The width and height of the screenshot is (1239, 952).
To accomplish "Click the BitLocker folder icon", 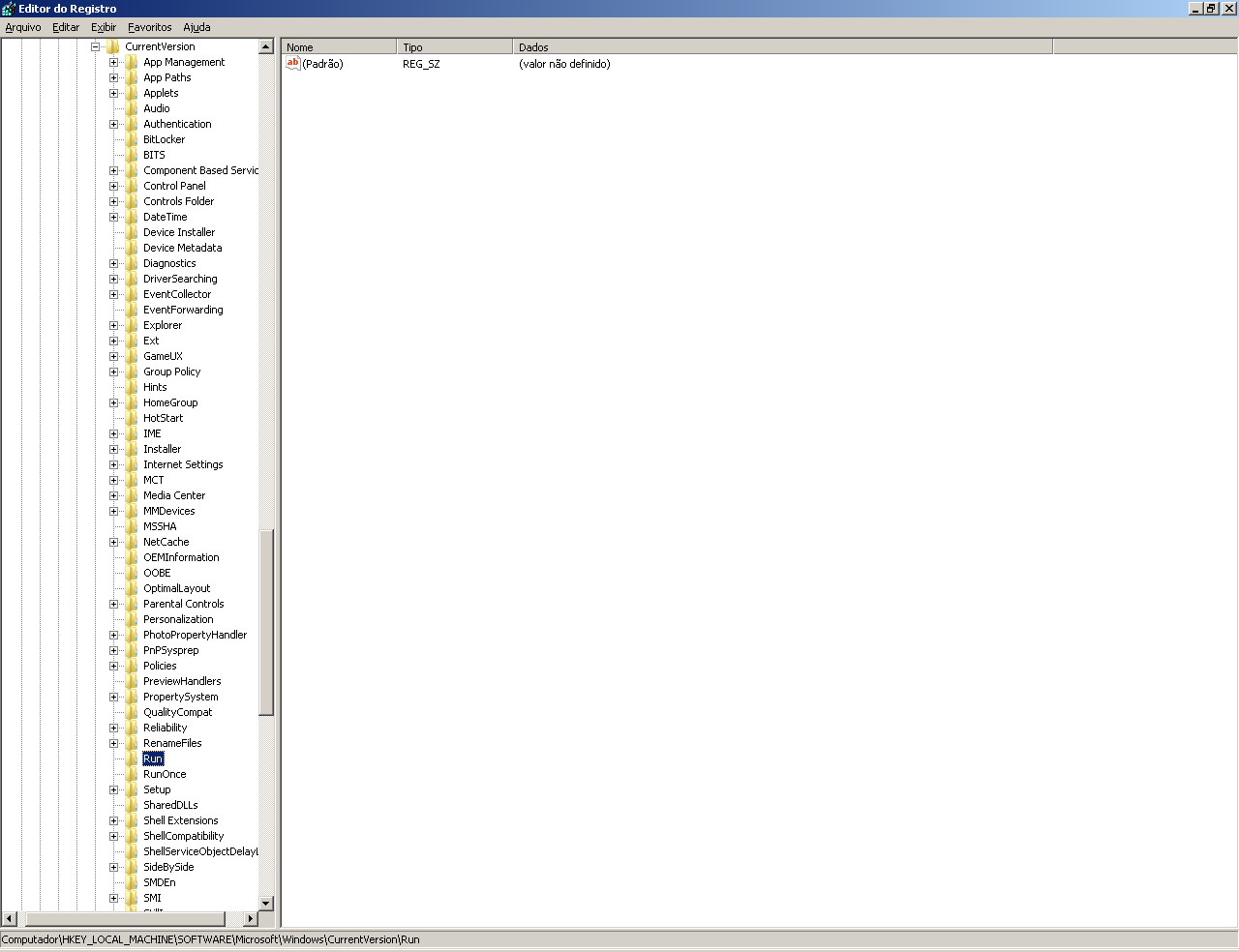I will click(x=132, y=139).
